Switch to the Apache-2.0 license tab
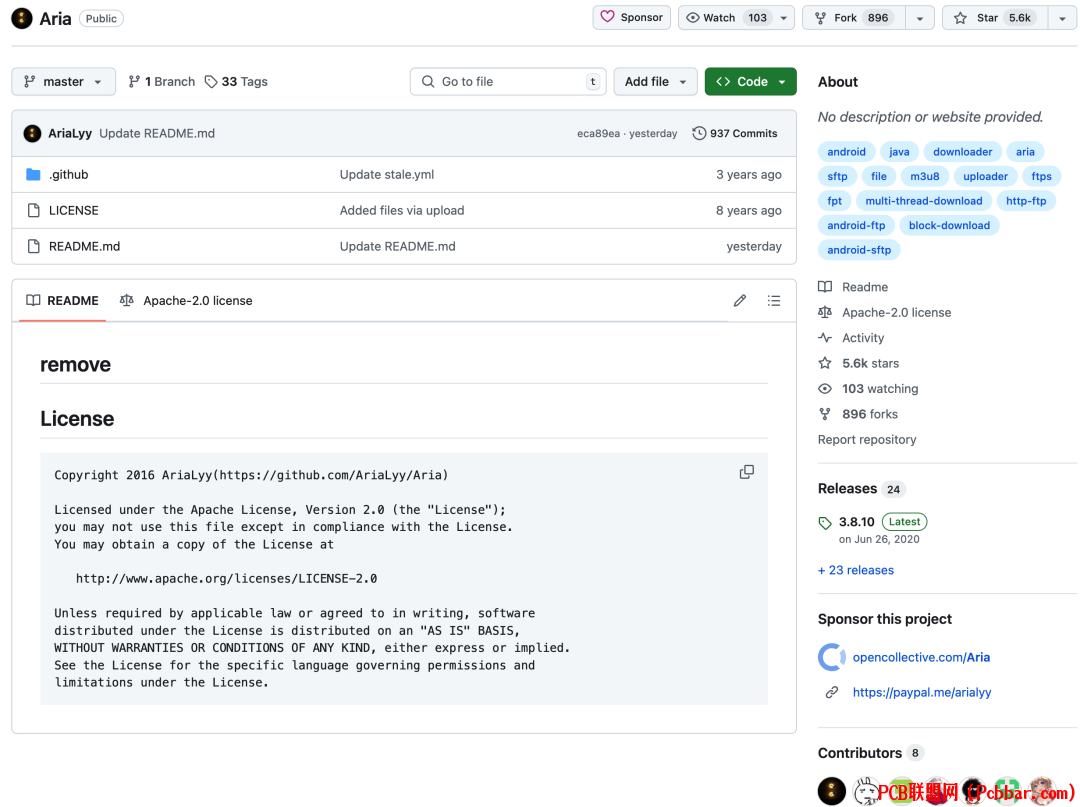 pyautogui.click(x=186, y=301)
